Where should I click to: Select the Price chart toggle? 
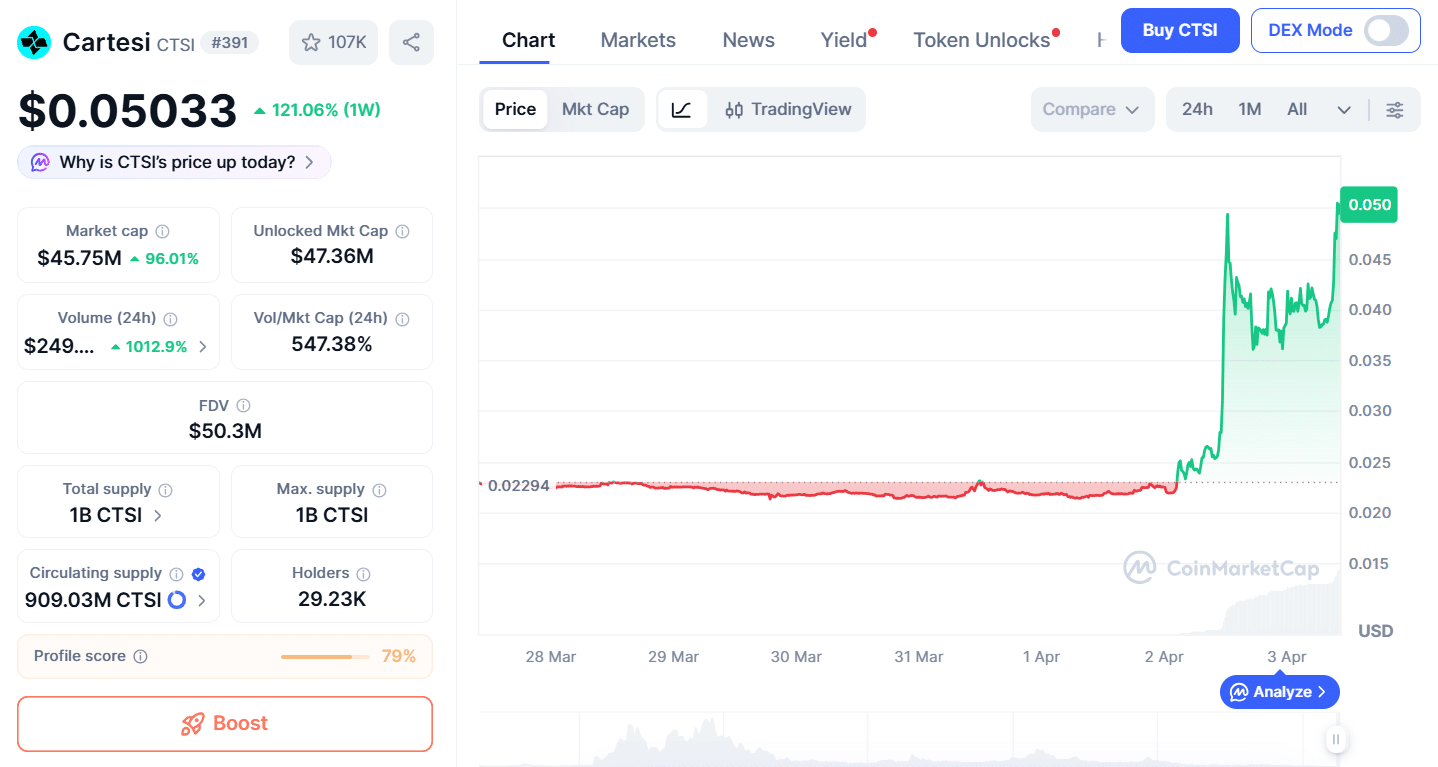(515, 109)
